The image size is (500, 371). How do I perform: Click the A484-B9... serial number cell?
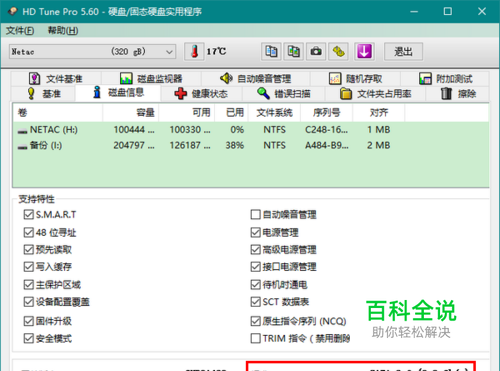pos(327,145)
